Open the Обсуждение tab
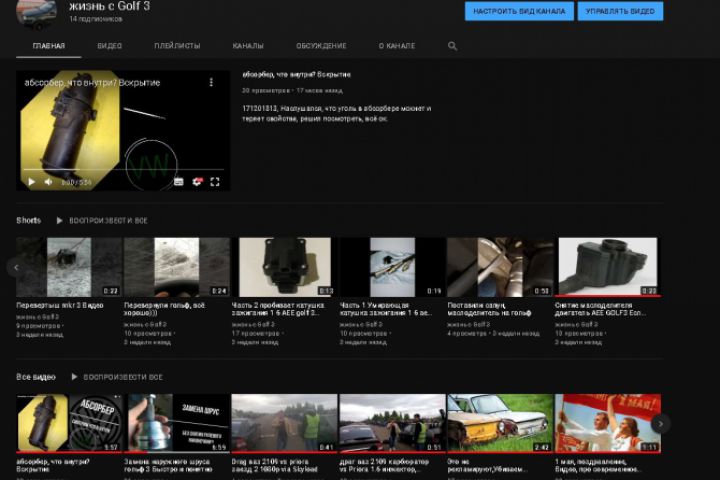The width and height of the screenshot is (720, 480). [321, 46]
